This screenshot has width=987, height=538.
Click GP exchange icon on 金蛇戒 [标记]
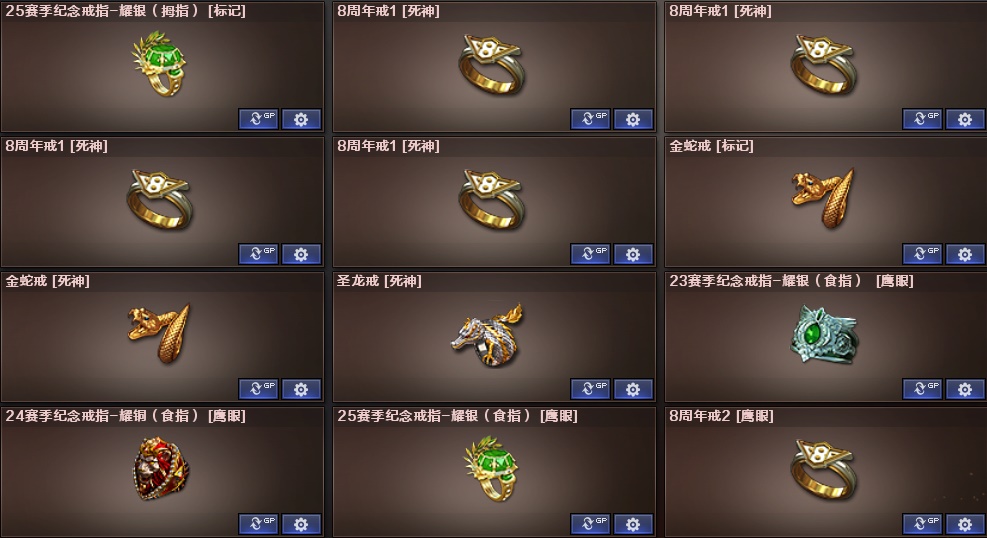[922, 254]
